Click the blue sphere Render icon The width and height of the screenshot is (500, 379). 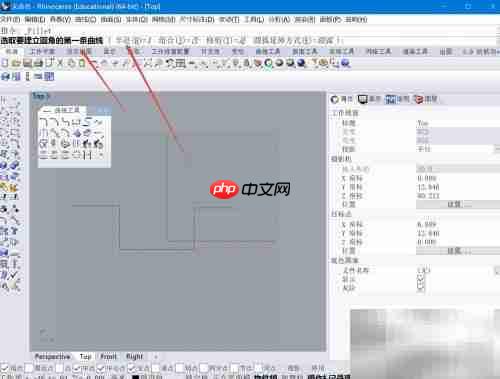pos(301,63)
